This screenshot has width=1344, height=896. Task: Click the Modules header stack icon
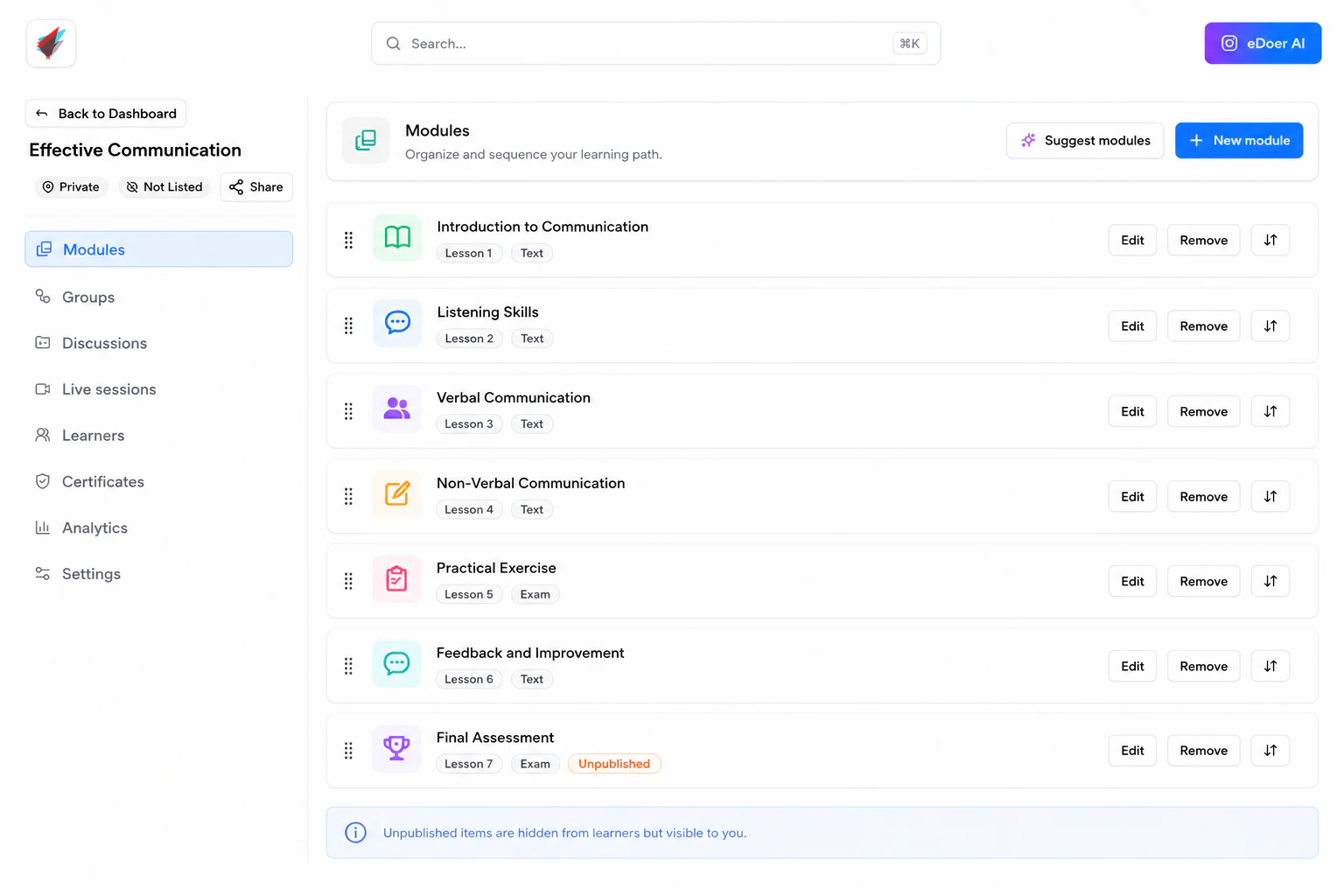366,140
